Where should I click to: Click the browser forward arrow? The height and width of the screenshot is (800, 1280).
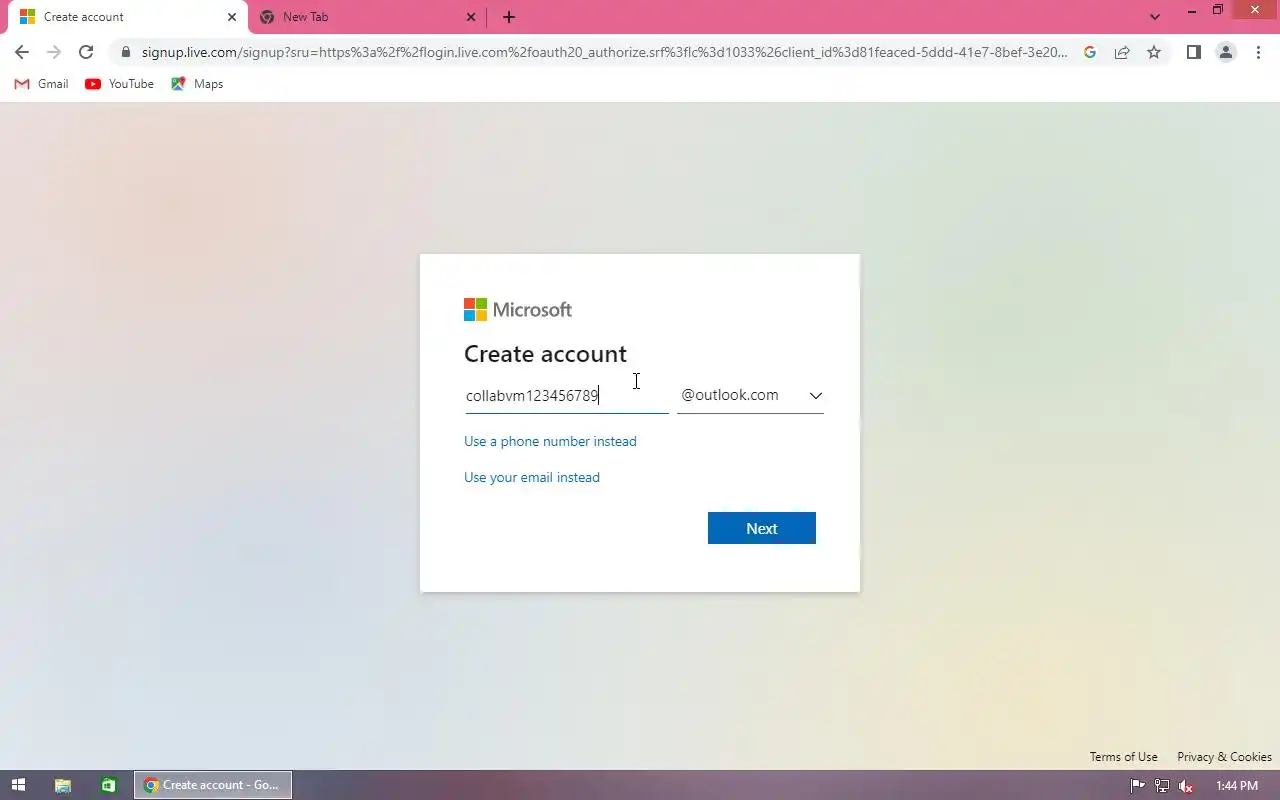(54, 52)
